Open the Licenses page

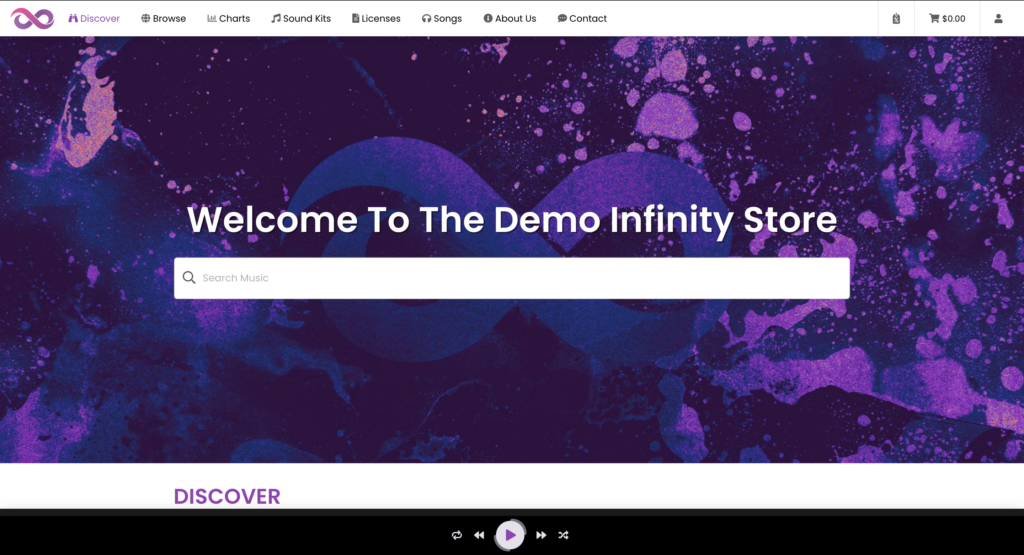tap(376, 18)
